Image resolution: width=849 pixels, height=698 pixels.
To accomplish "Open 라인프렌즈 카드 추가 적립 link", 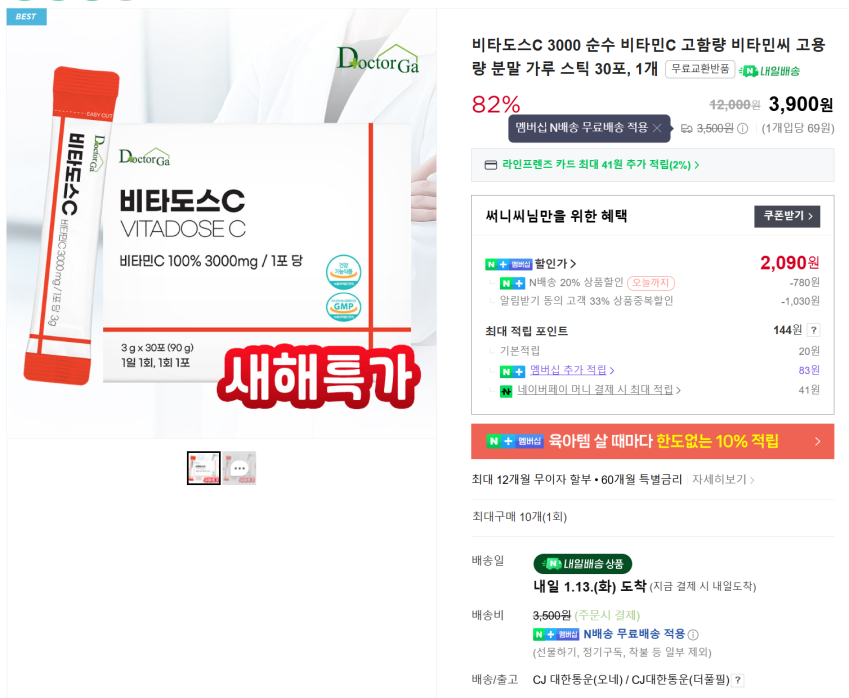I will (600, 165).
